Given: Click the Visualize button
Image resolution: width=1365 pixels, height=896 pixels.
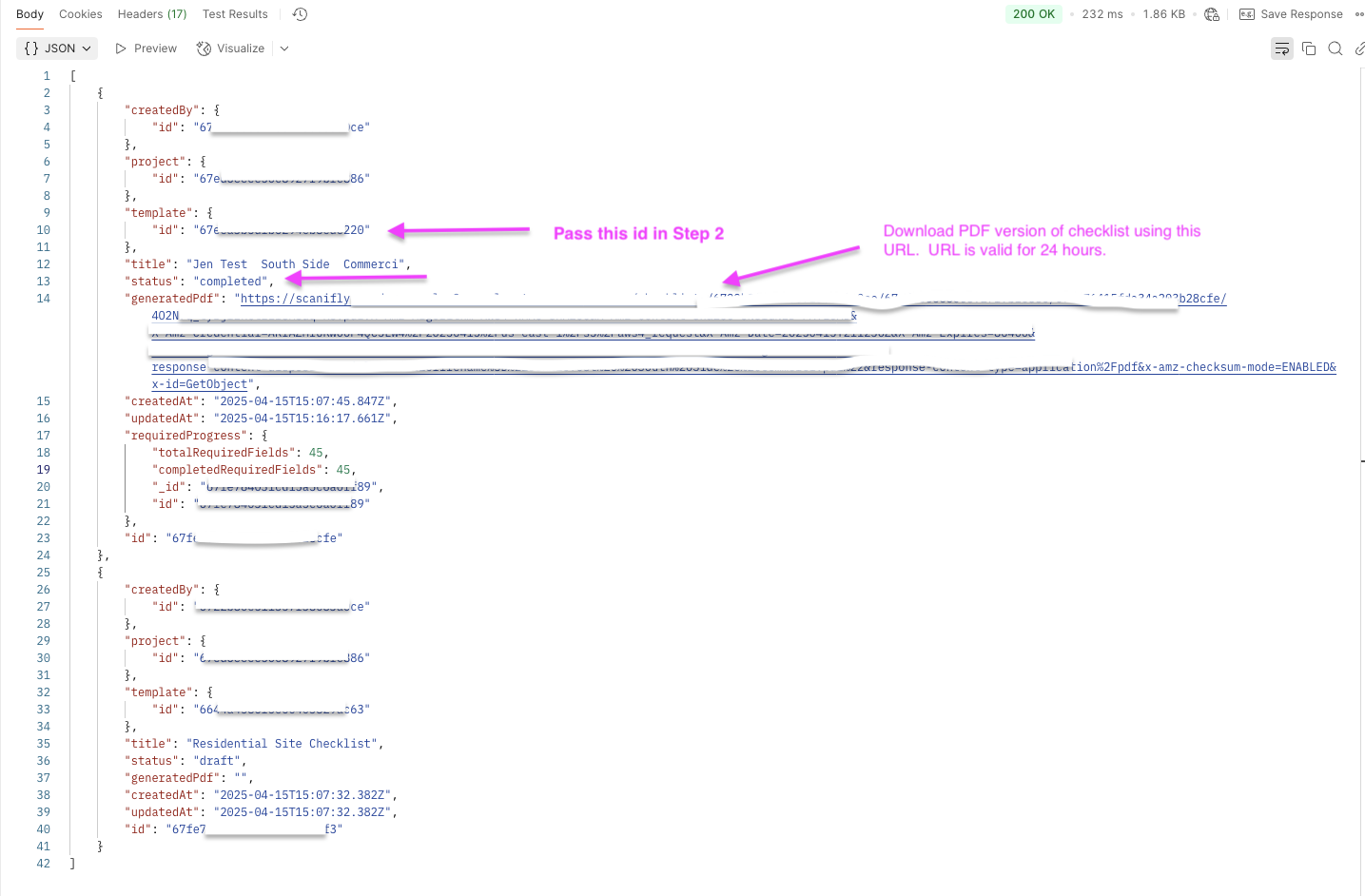Looking at the screenshot, I should click(230, 49).
